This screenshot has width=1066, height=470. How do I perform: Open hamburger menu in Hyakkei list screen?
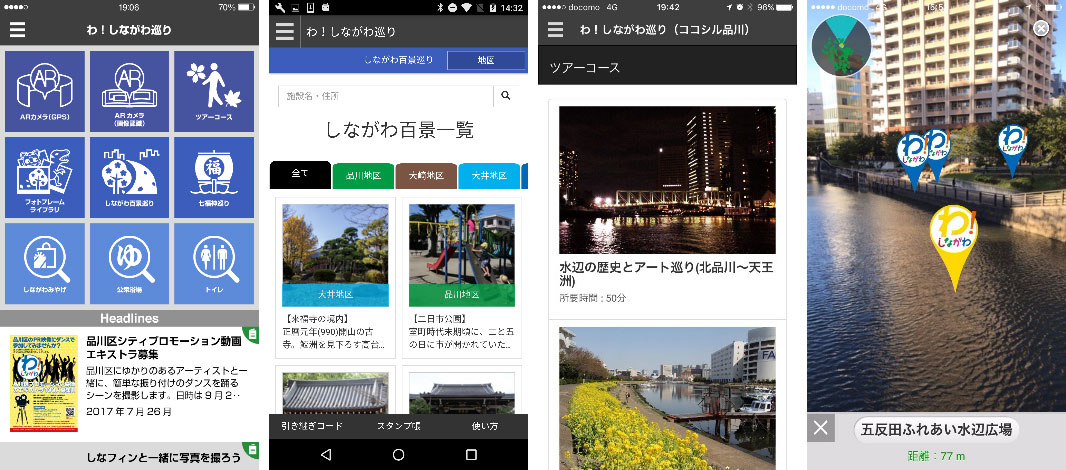tap(285, 31)
